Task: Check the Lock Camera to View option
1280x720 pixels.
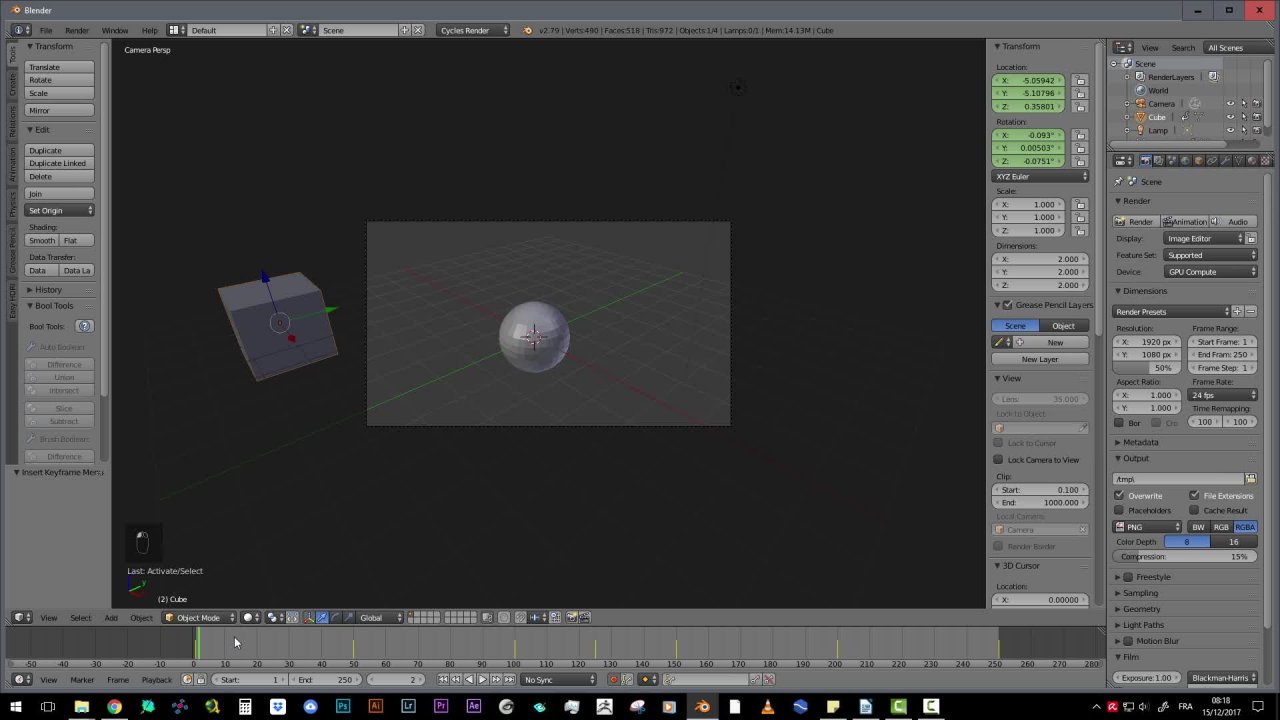Action: (998, 459)
